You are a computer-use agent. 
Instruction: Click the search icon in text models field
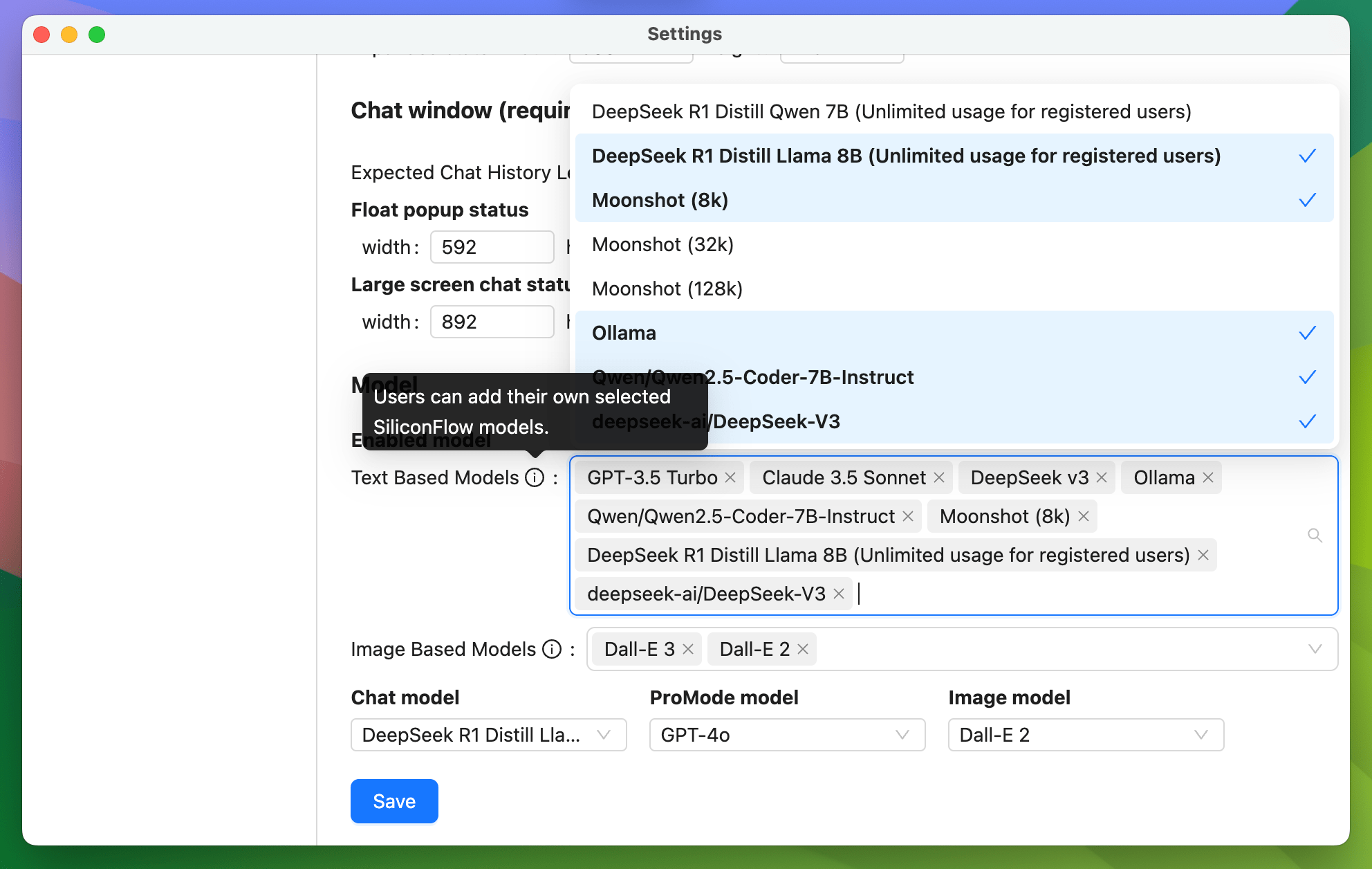click(x=1315, y=536)
